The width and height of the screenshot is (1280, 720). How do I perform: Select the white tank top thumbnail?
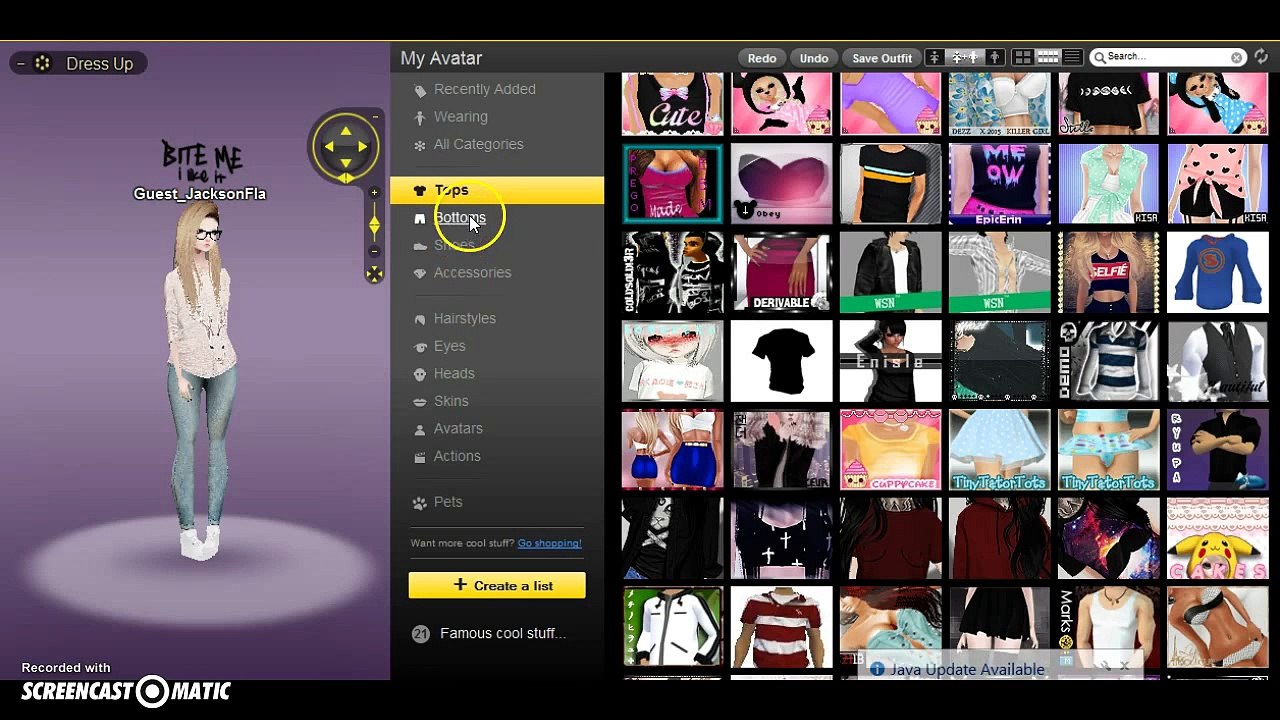[x=1108, y=627]
